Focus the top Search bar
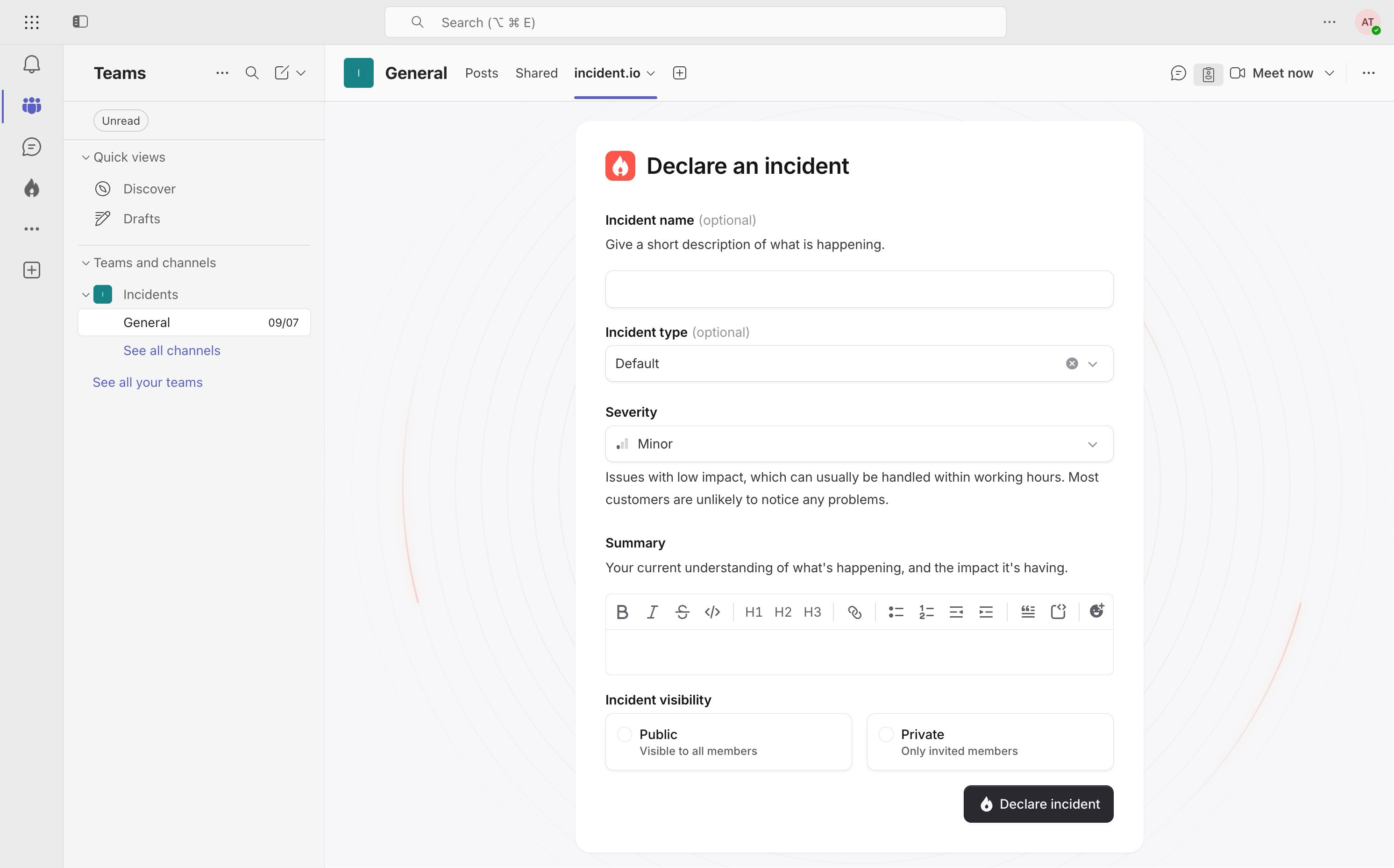 tap(695, 22)
